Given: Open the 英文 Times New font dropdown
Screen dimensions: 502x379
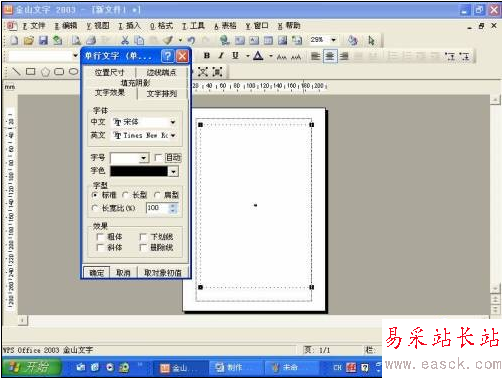Looking at the screenshot, I should (x=173, y=135).
